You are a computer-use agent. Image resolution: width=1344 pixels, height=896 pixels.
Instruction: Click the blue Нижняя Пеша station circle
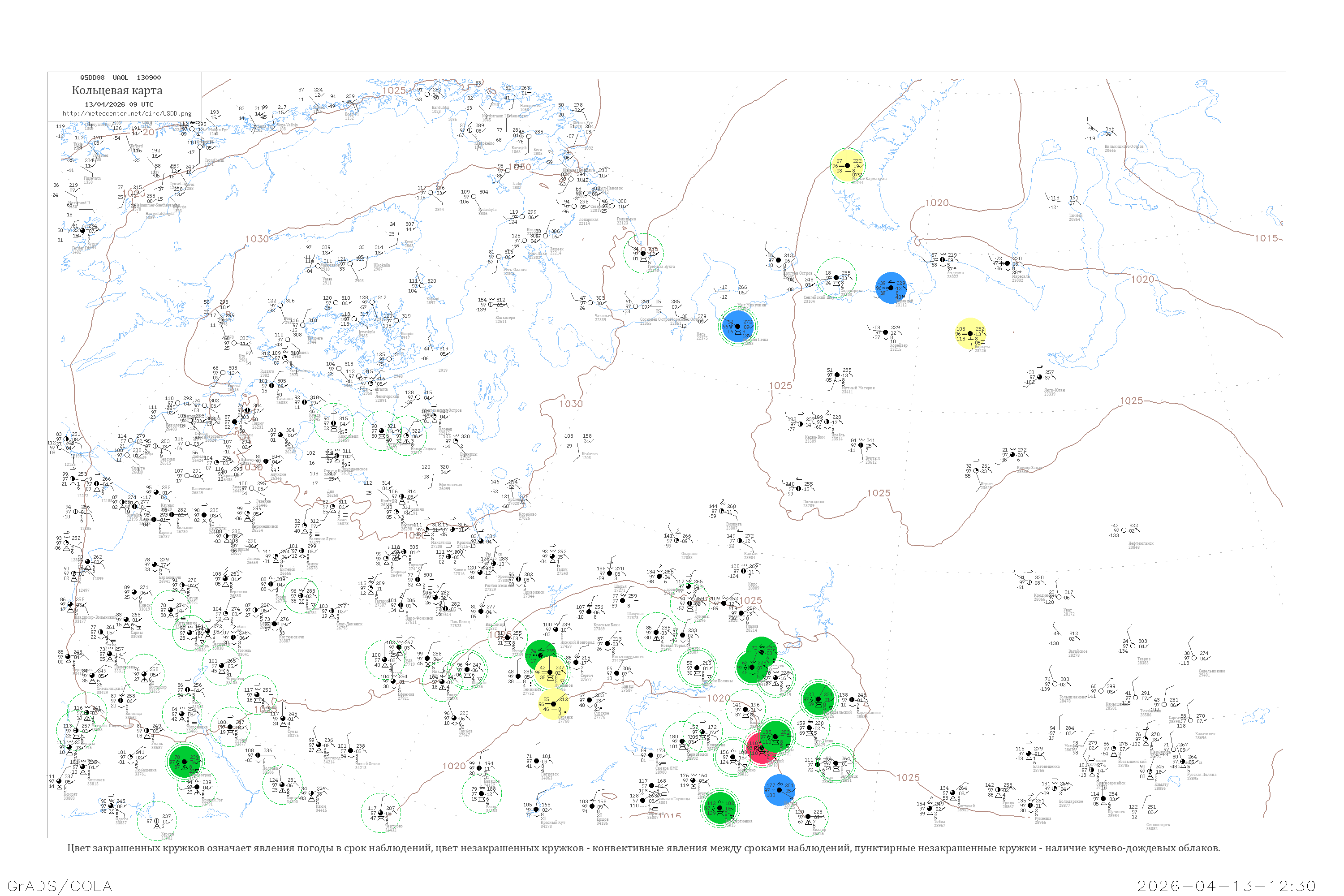[738, 326]
